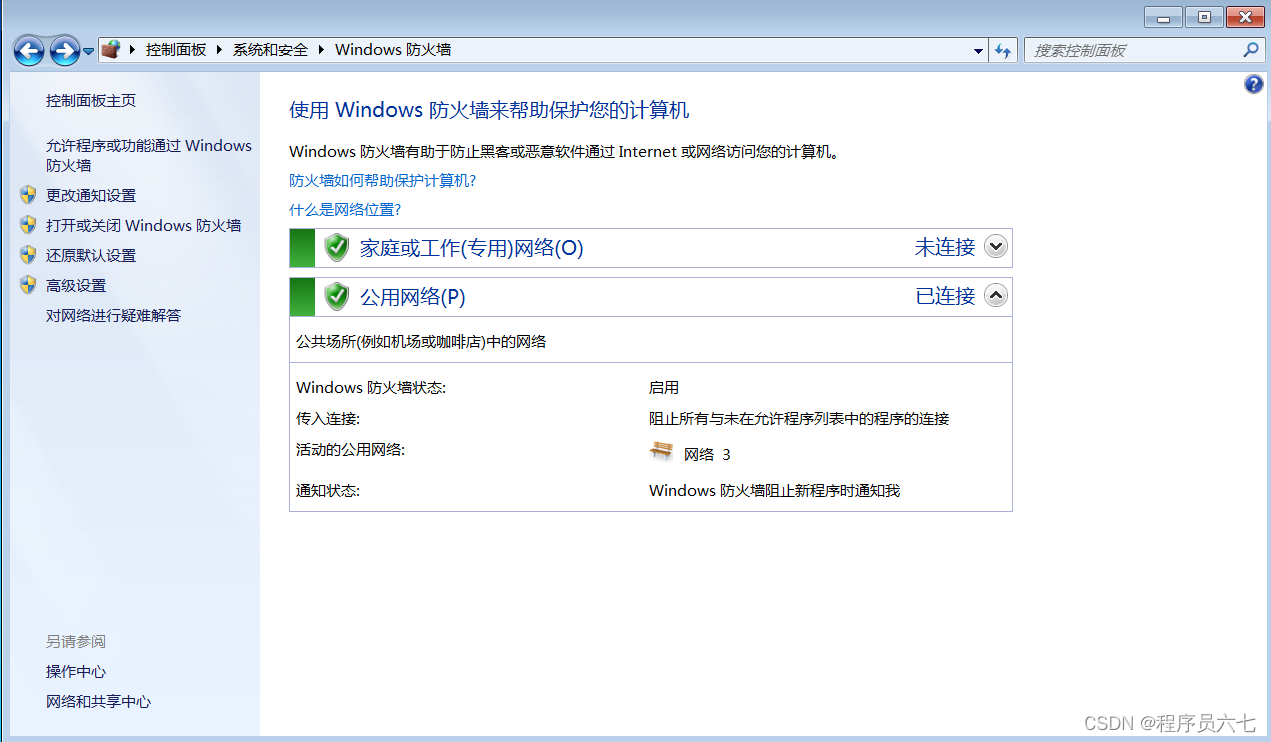This screenshot has width=1271, height=742.
Task: Go back with the Back arrow button
Action: (28, 50)
